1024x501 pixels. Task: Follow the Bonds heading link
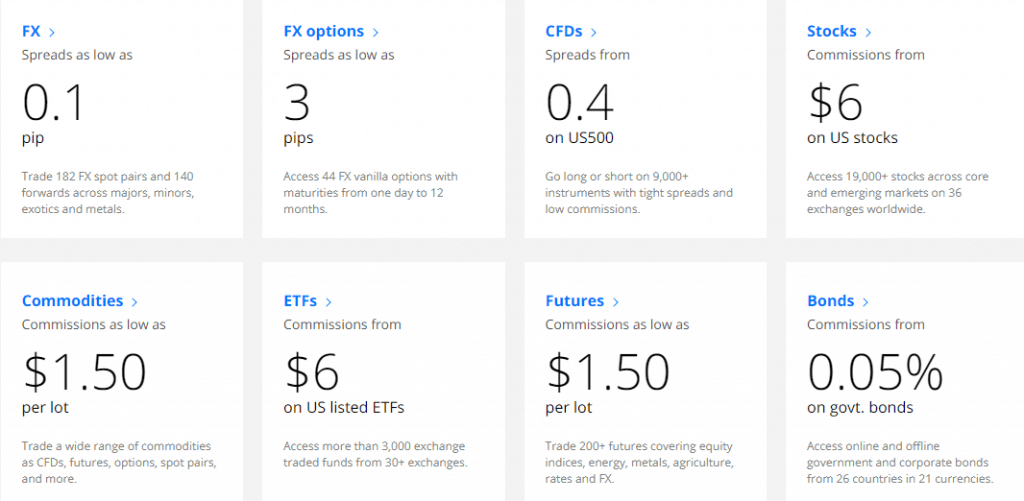(830, 300)
